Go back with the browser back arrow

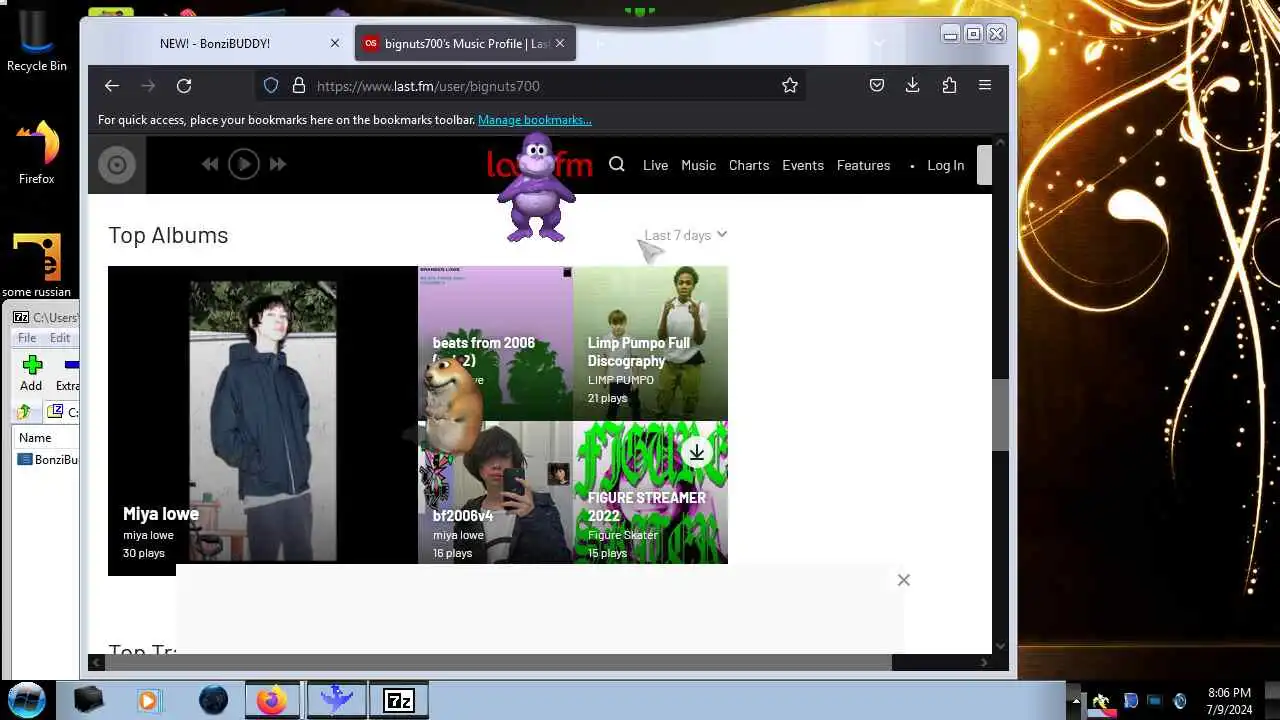pyautogui.click(x=112, y=86)
